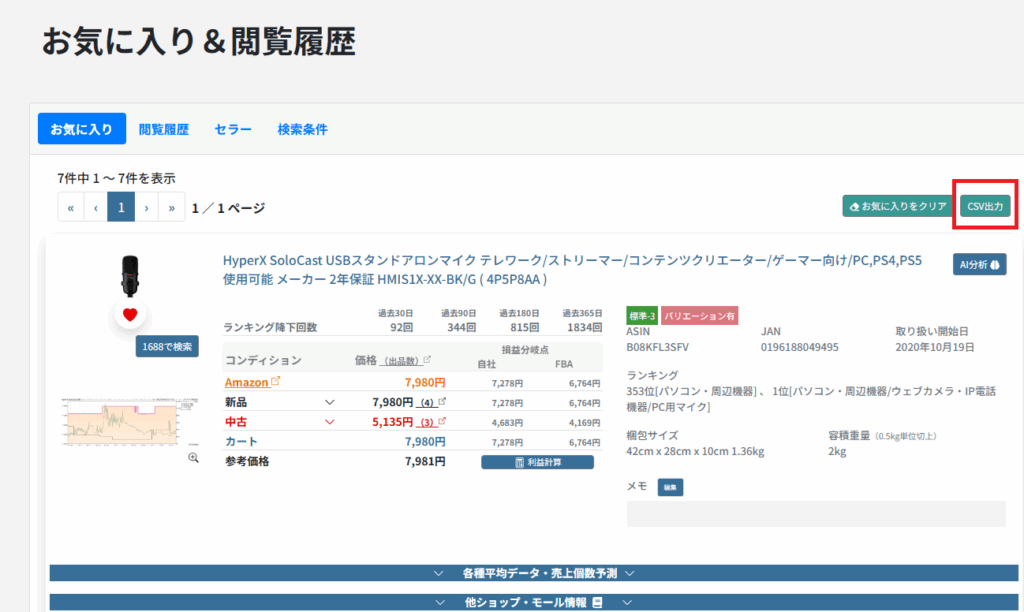
Task: Open external link icon in 新品 row
Action: (x=442, y=401)
